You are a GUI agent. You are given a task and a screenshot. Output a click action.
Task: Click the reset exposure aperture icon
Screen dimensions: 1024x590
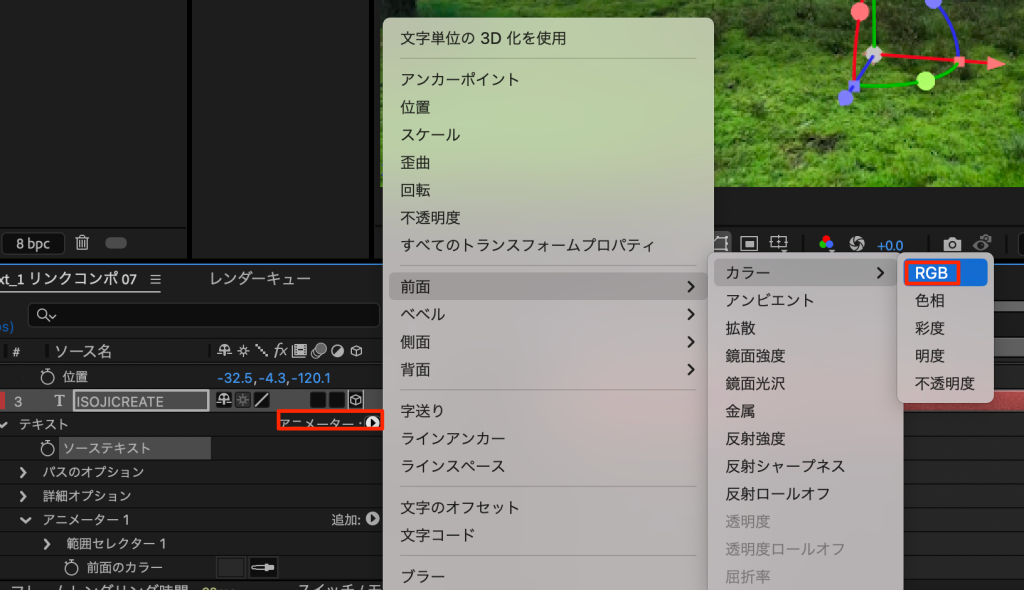click(856, 244)
